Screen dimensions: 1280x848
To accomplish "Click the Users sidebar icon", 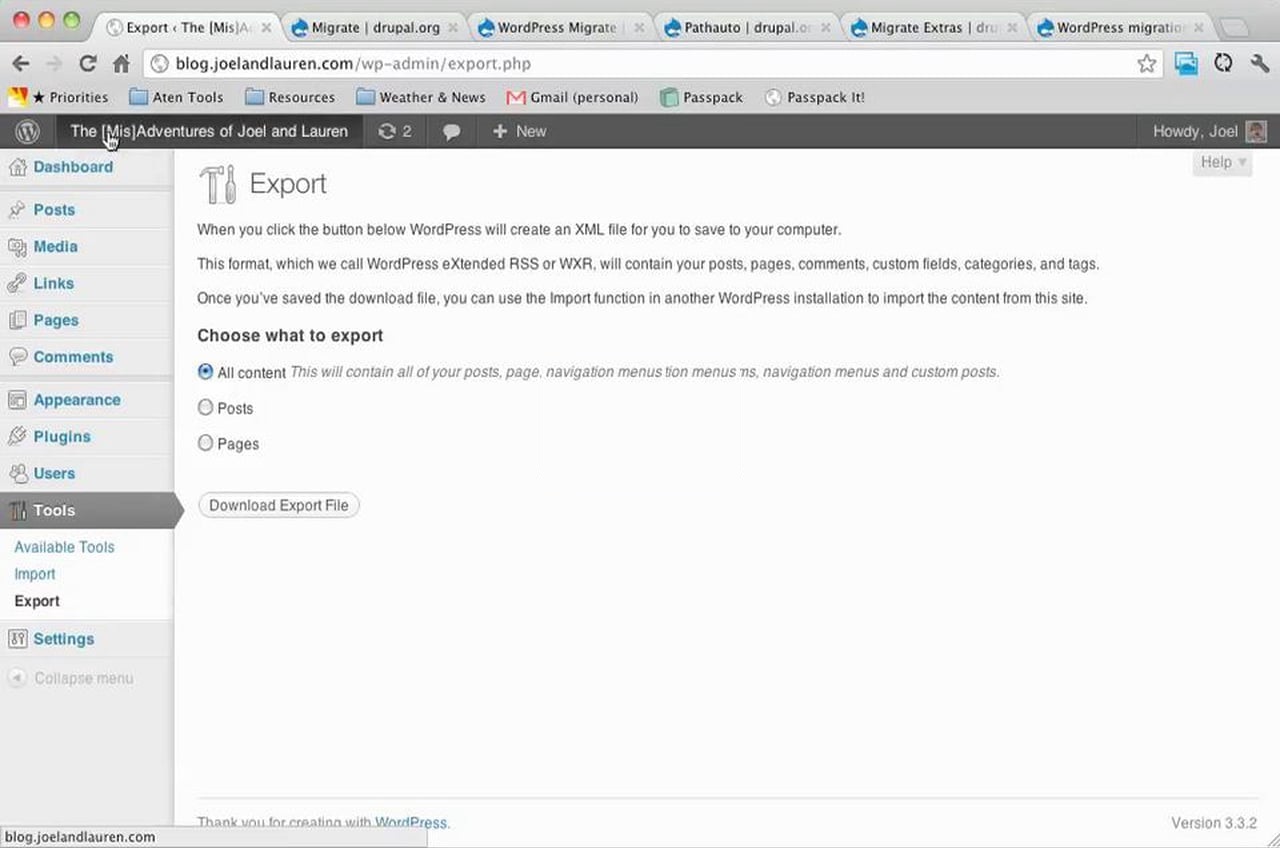I will (x=20, y=473).
